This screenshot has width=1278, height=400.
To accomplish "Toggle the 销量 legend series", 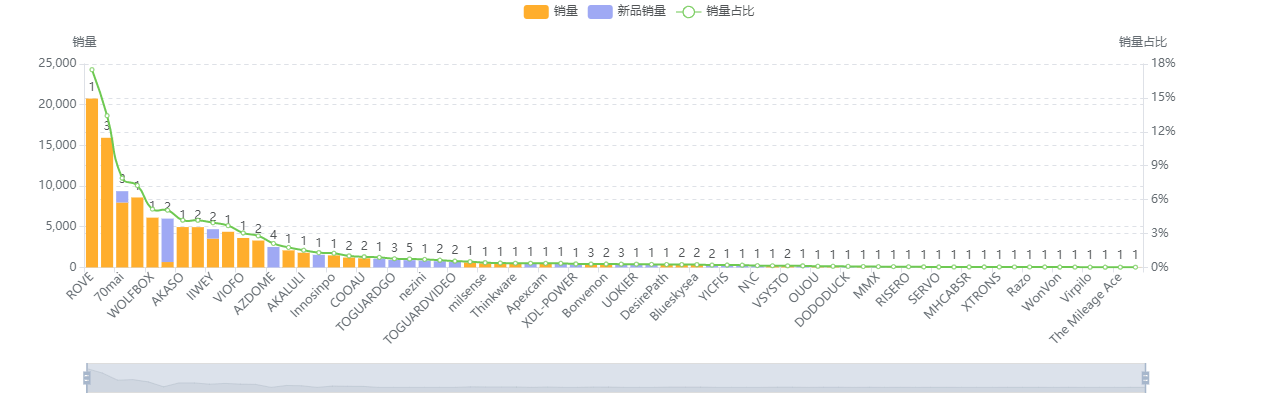I will (x=565, y=11).
